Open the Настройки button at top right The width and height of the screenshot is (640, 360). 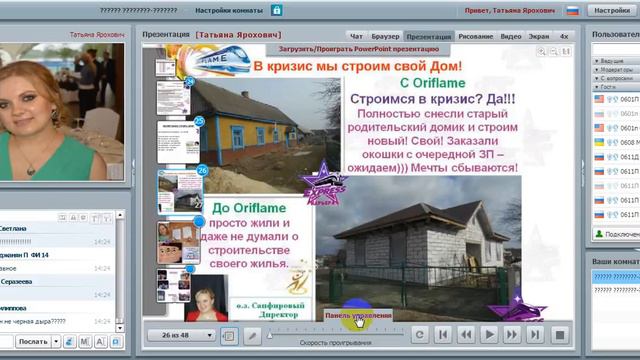[612, 11]
